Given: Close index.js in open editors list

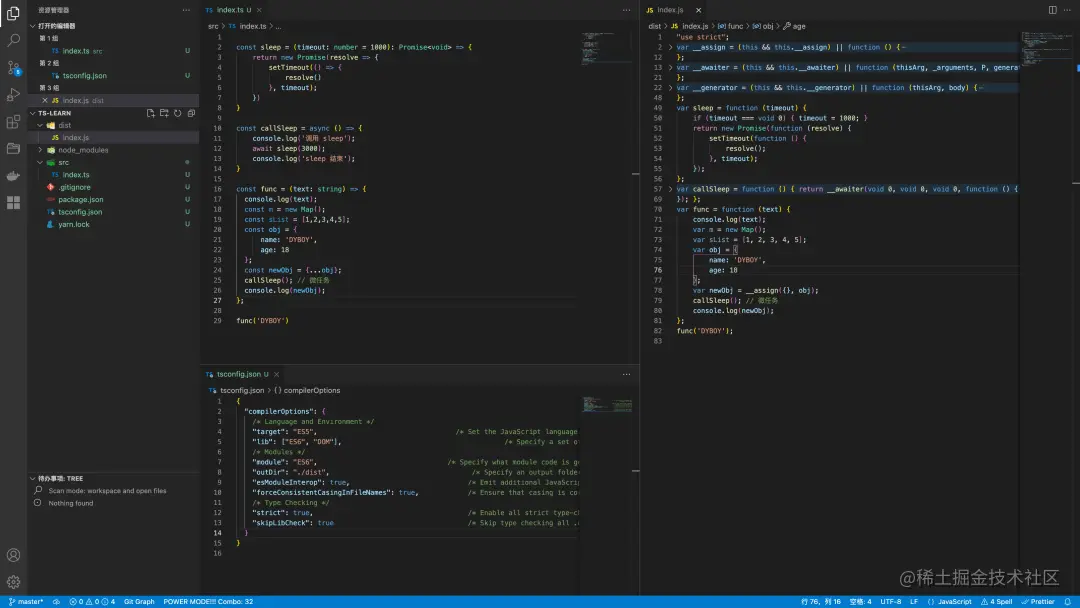Looking at the screenshot, I should 45,101.
